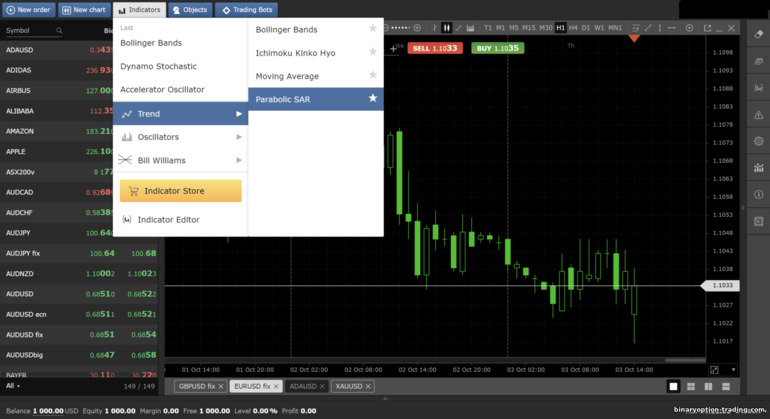Image resolution: width=770 pixels, height=419 pixels.
Task: Toggle favorite star for Parabolic SAR
Action: 373,98
